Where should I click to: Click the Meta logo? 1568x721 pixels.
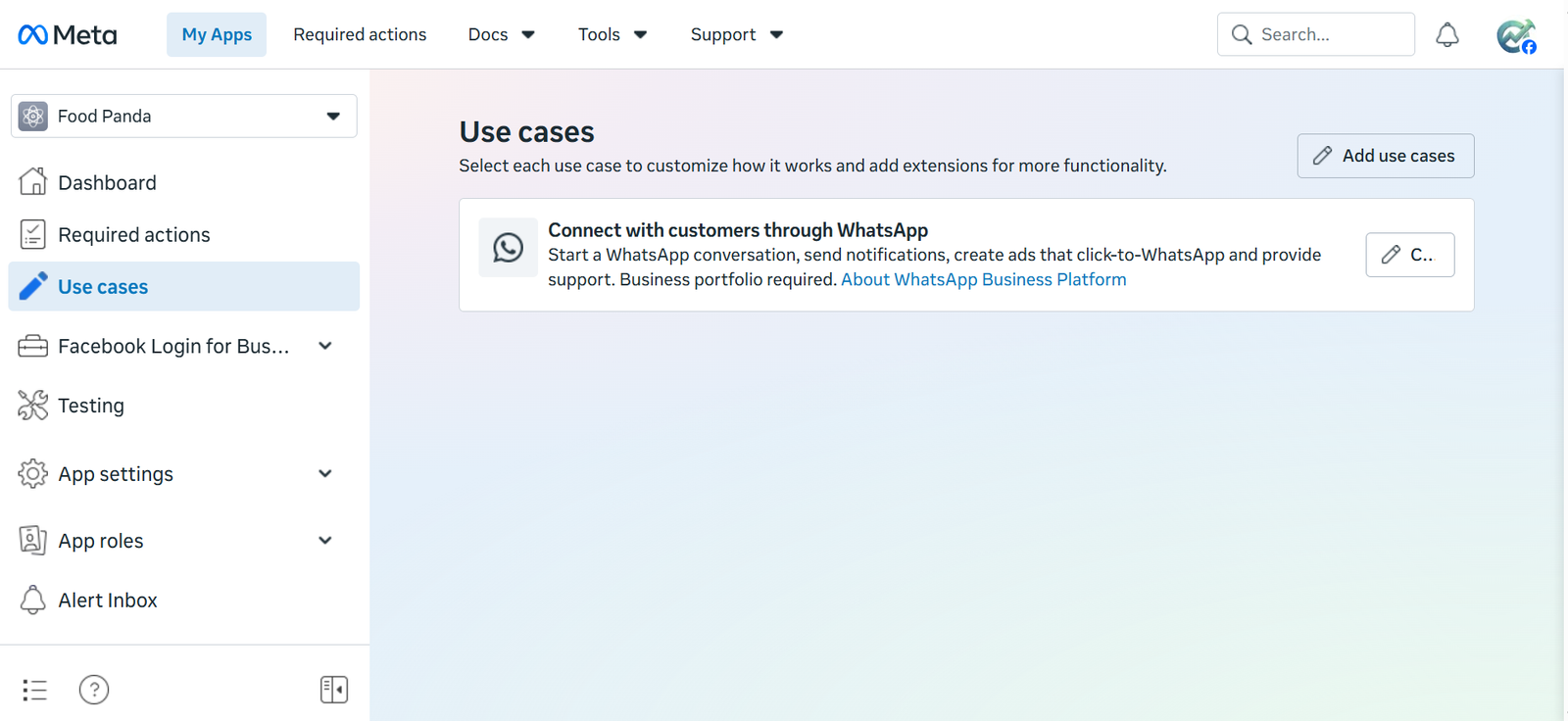[67, 35]
